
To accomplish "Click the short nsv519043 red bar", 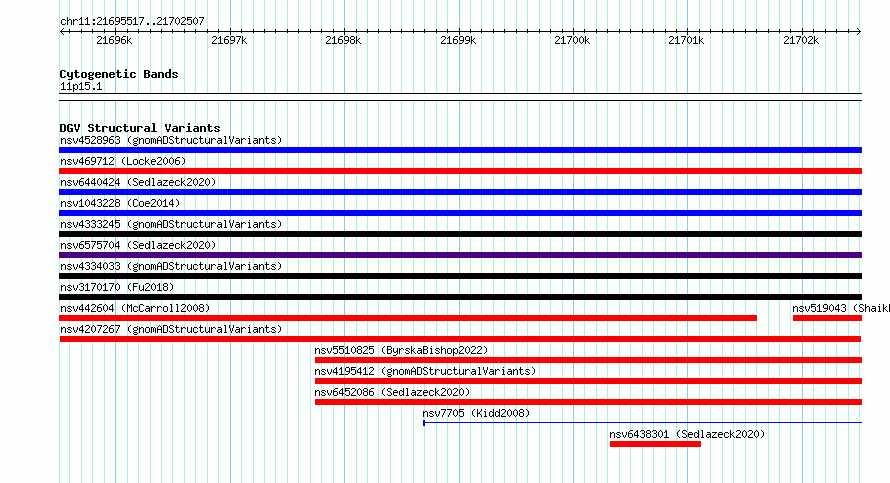I will click(828, 318).
